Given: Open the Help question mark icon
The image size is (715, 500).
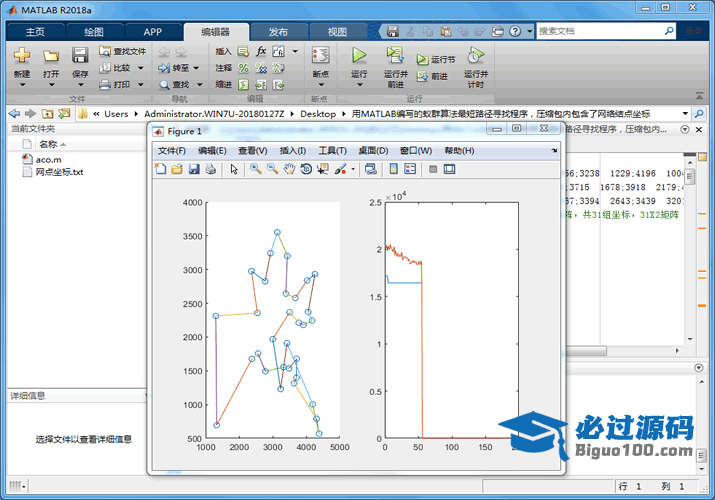Looking at the screenshot, I should click(x=515, y=31).
